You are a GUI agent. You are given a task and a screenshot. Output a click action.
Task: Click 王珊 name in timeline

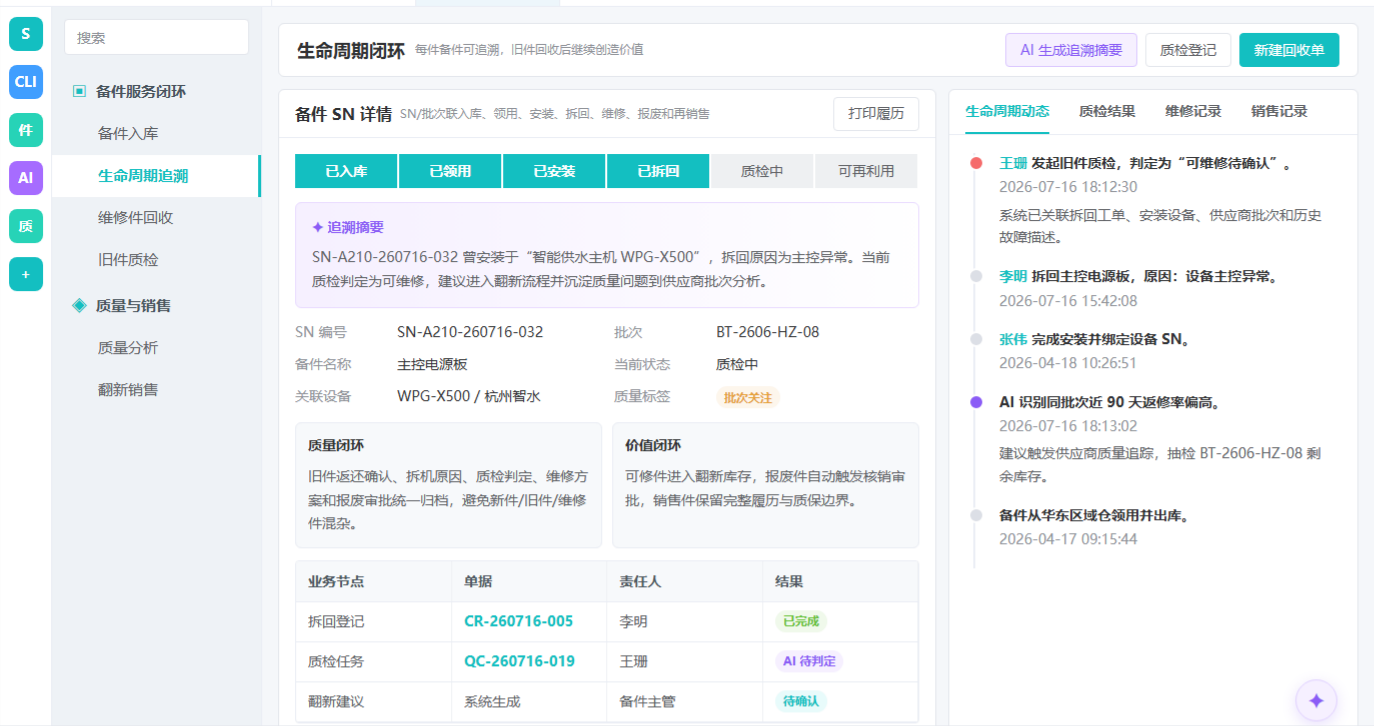(1013, 163)
